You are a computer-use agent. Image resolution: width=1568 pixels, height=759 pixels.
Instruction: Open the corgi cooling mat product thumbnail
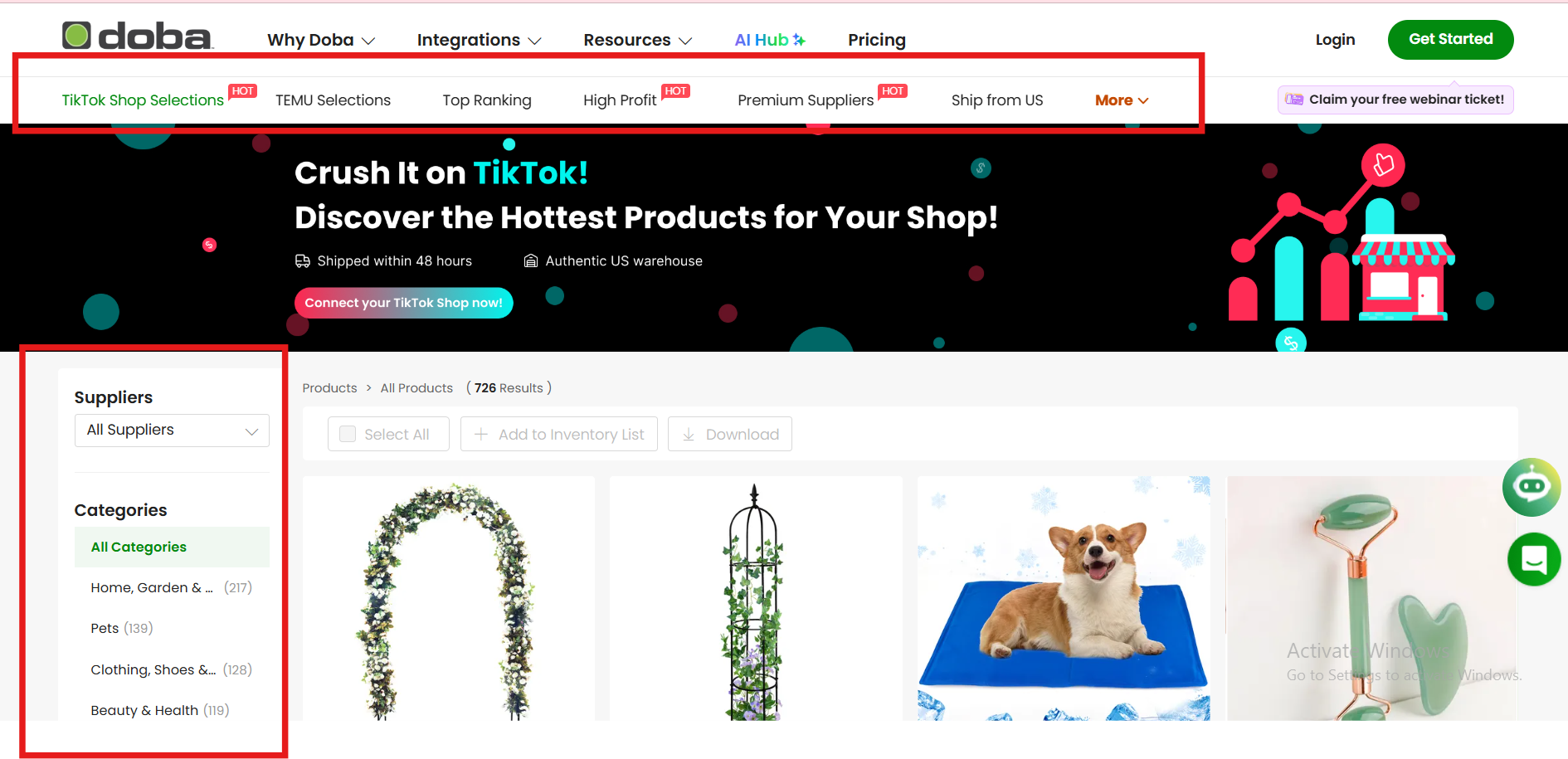pyautogui.click(x=1063, y=597)
